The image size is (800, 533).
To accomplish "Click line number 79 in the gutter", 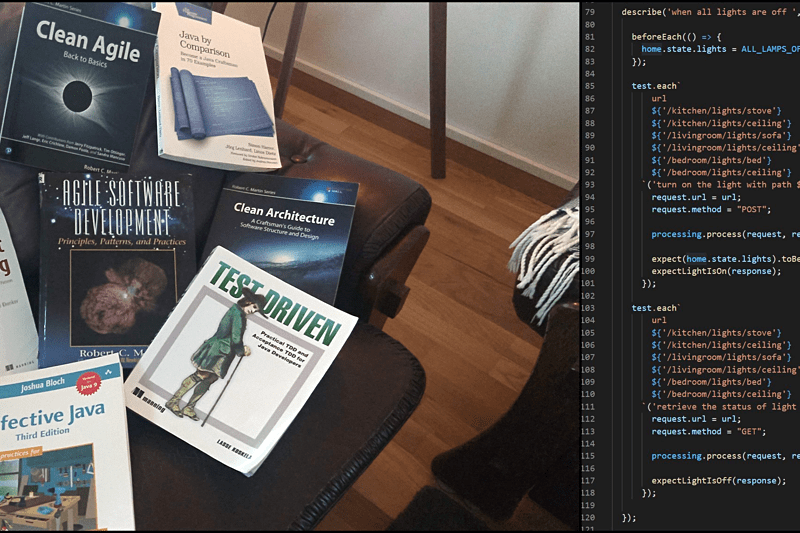I will (590, 12).
